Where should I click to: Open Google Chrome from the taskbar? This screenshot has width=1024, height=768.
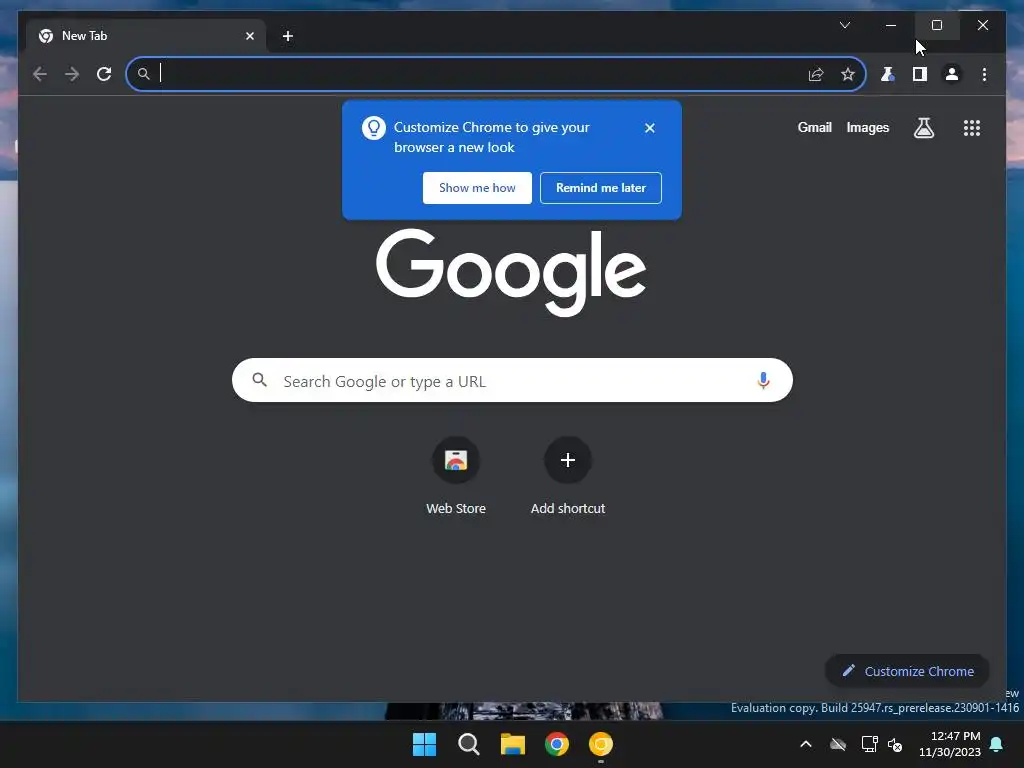556,744
